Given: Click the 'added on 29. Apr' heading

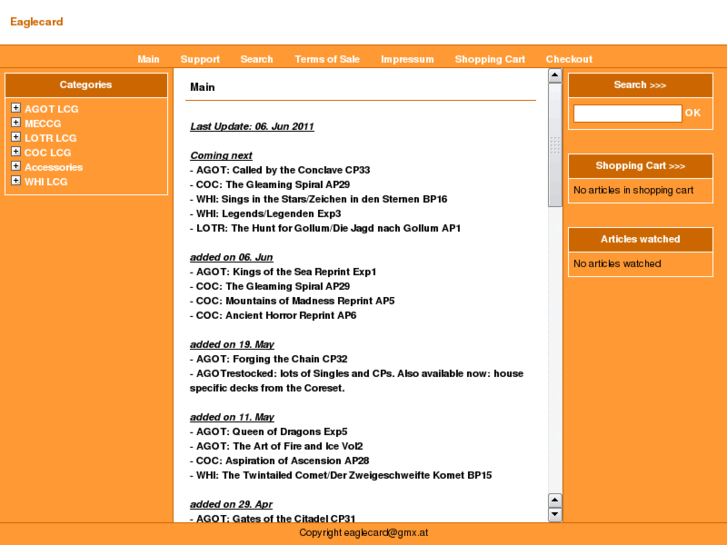Looking at the screenshot, I should [x=231, y=504].
